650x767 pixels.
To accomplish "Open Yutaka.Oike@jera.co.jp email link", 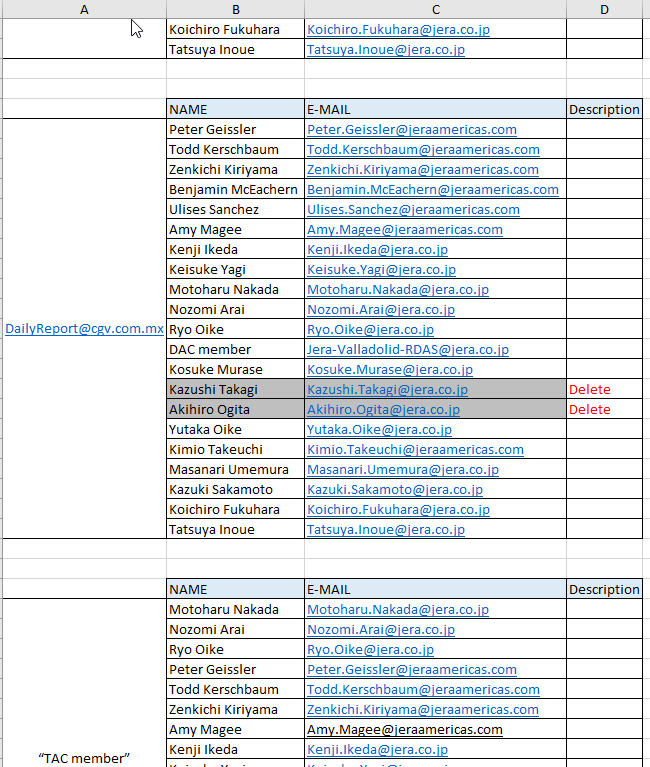I will (379, 429).
